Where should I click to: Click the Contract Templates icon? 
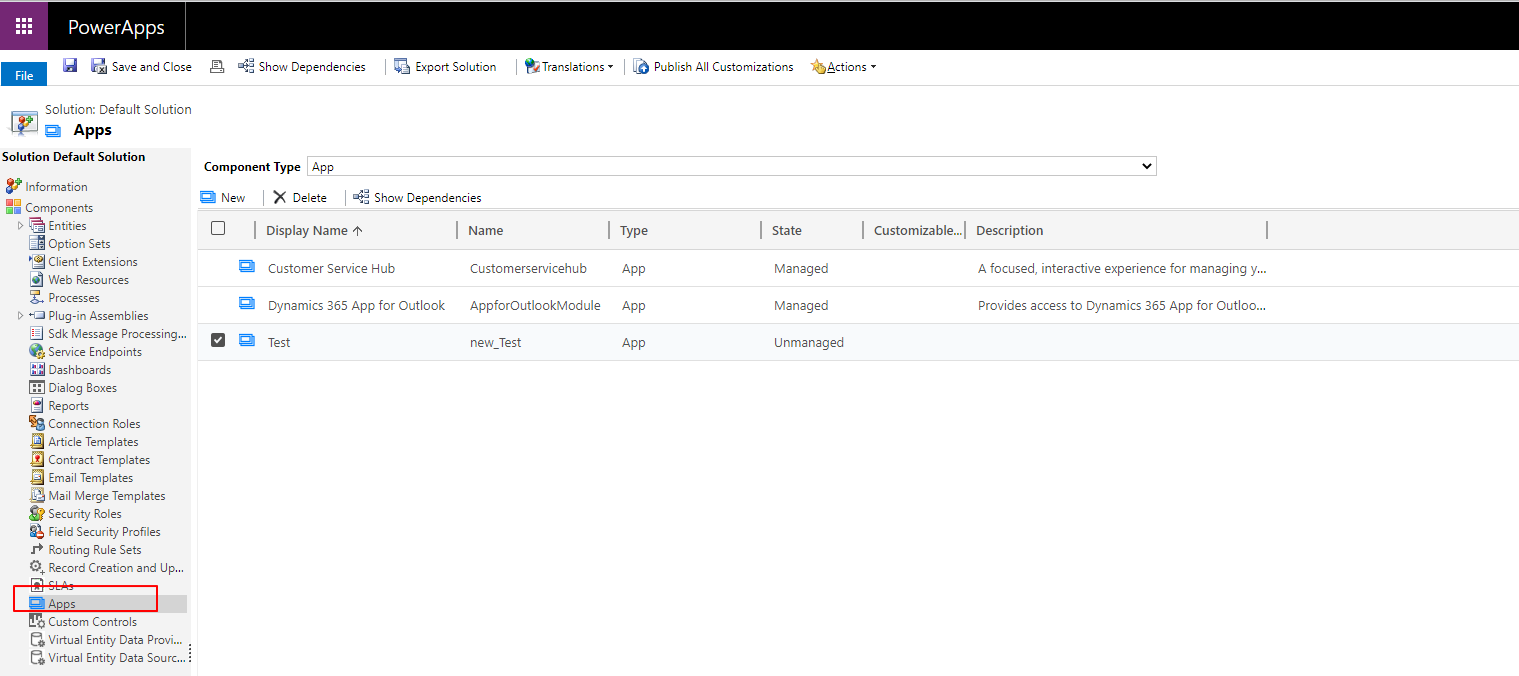coord(37,460)
